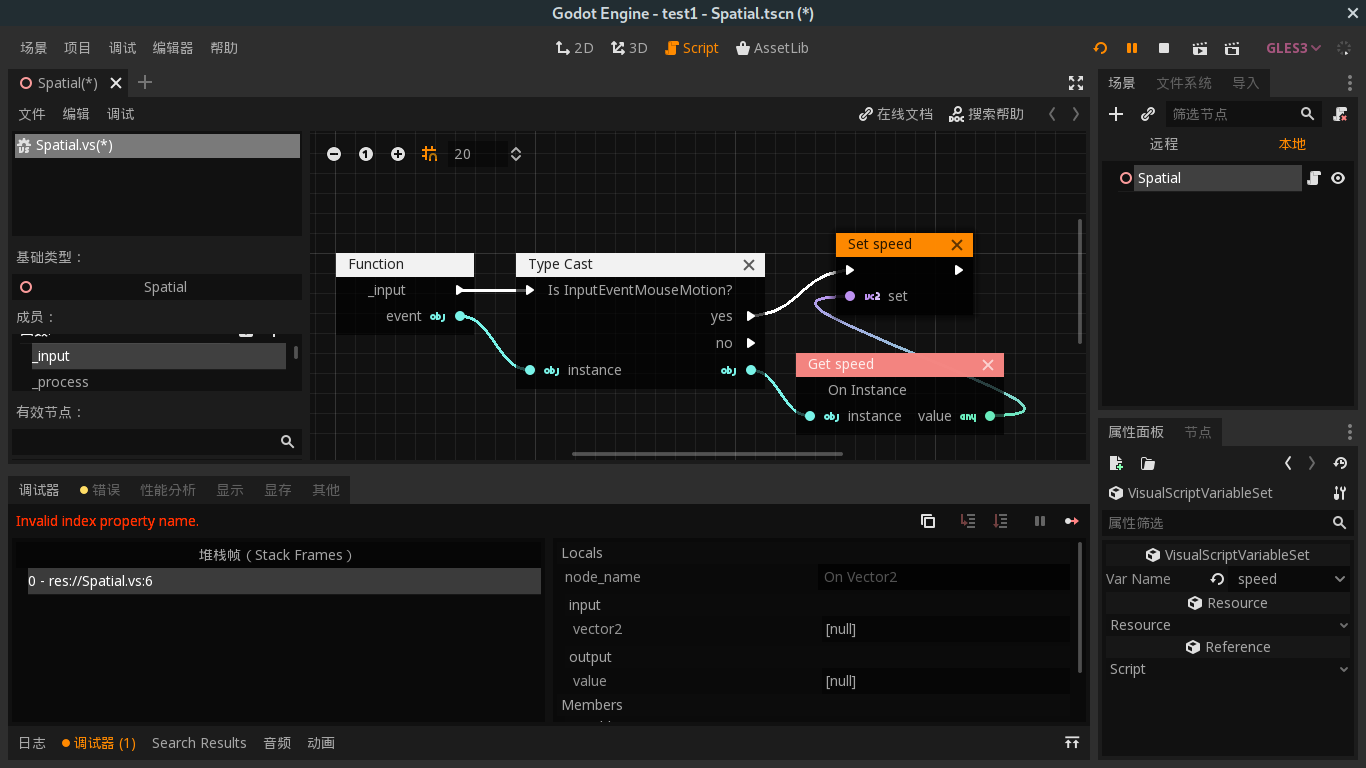Add a new scene tab with the plus icon
1366x768 pixels.
coord(145,82)
